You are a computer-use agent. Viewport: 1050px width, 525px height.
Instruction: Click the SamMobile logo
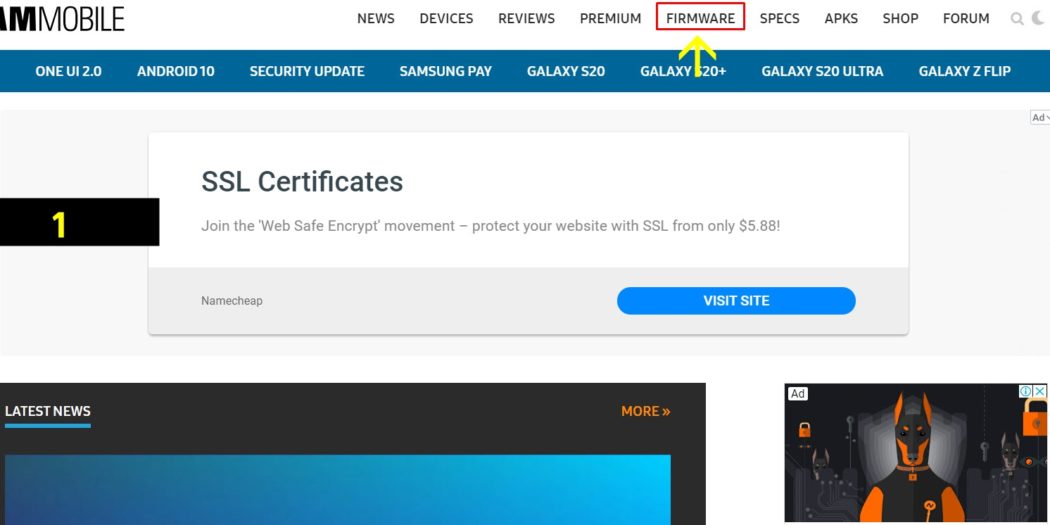pyautogui.click(x=62, y=19)
